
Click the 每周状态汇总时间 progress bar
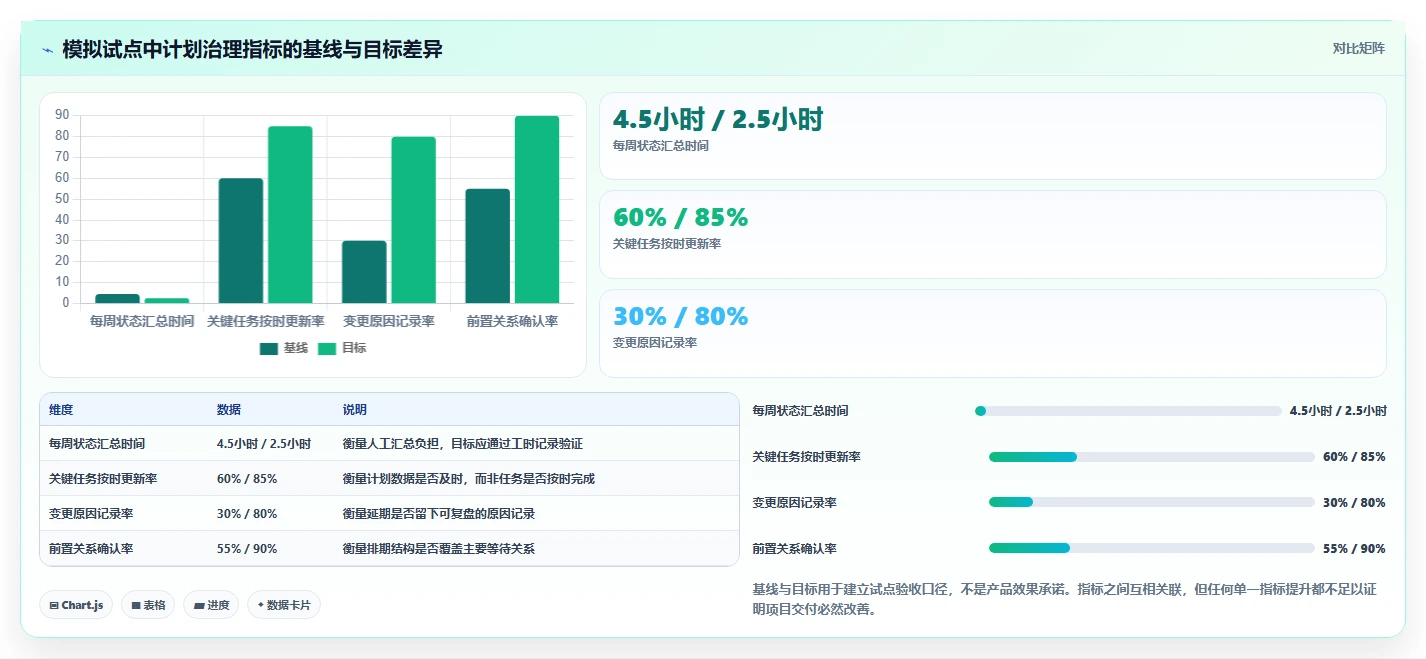(1128, 411)
